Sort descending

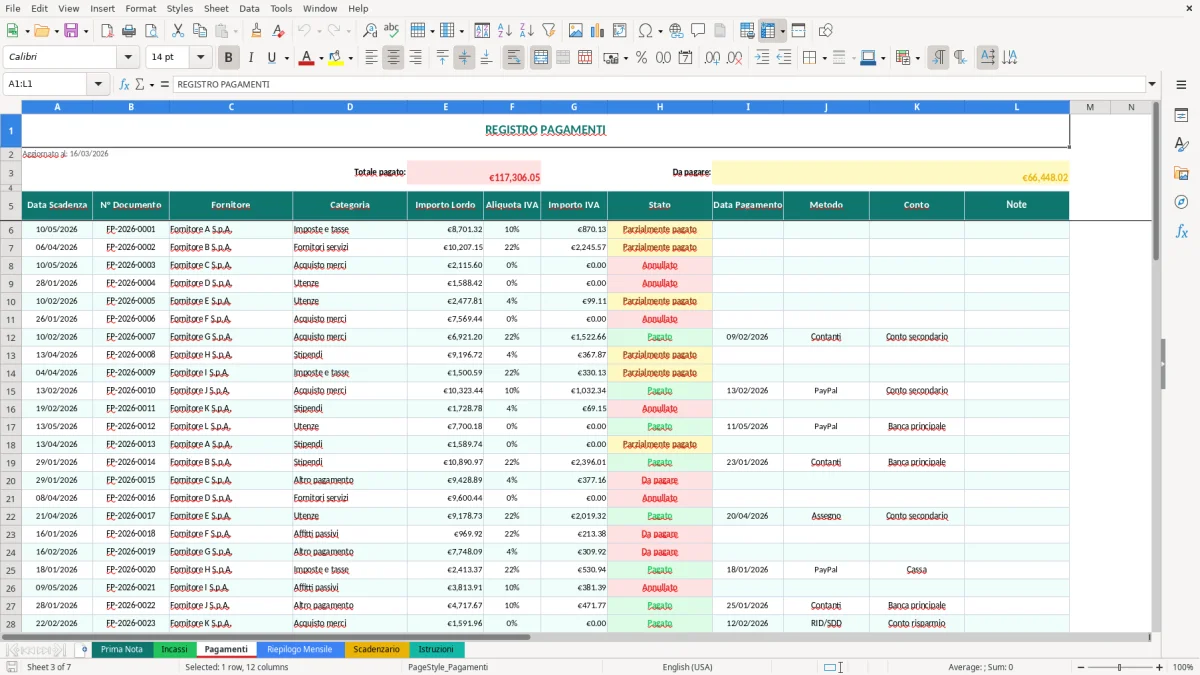click(526, 31)
